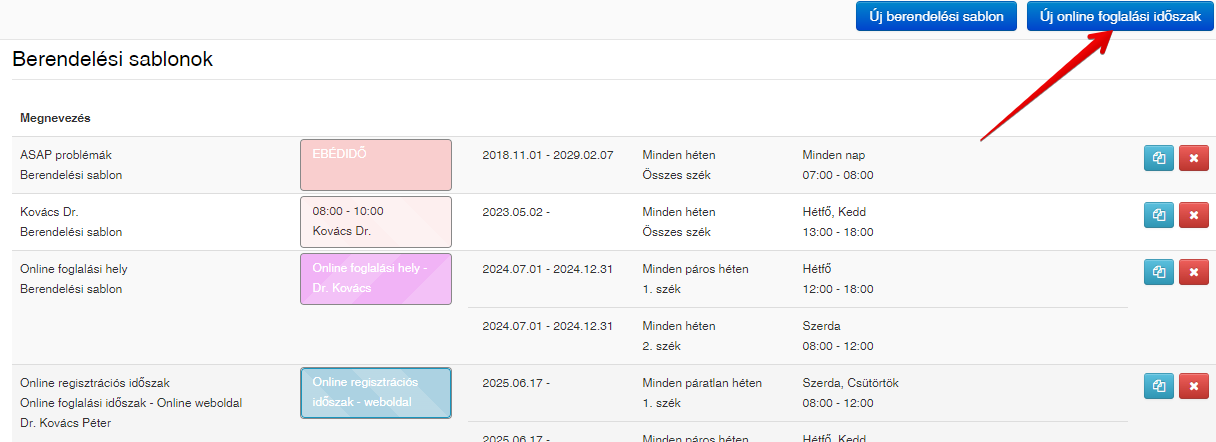The image size is (1216, 442).
Task: Delete the Online regisztrációs időszak template
Action: [1193, 386]
